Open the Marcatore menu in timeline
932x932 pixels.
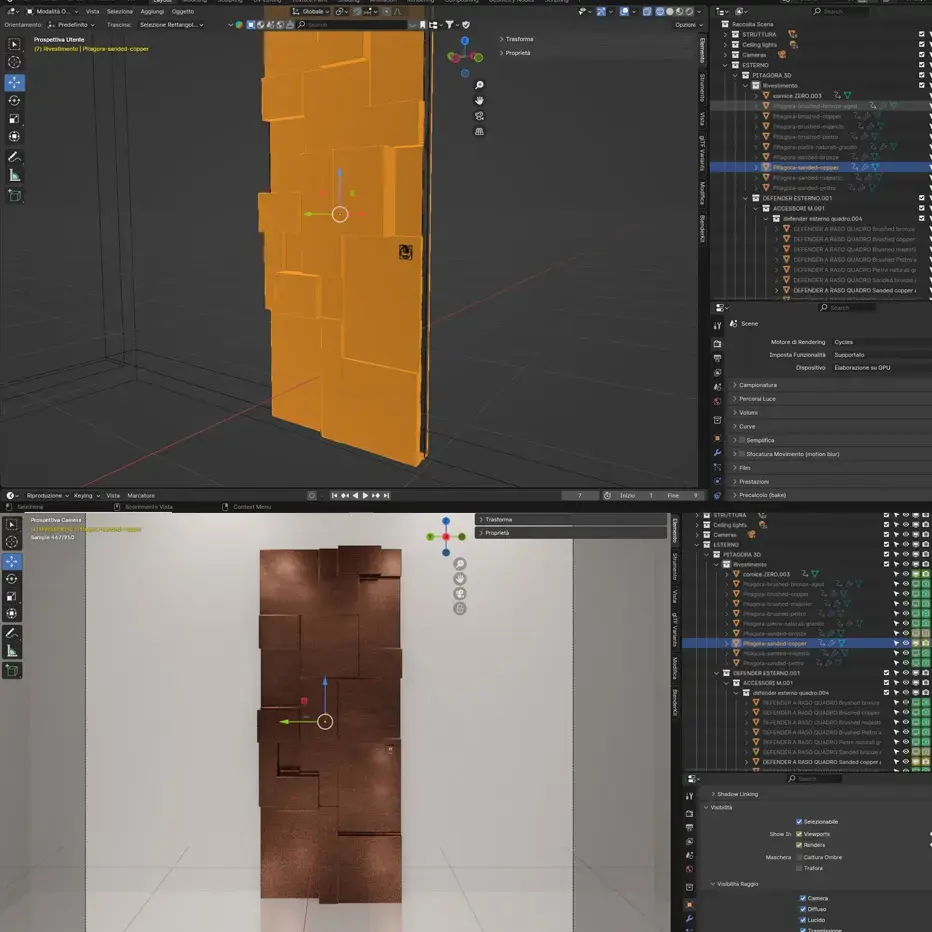[x=141, y=496]
